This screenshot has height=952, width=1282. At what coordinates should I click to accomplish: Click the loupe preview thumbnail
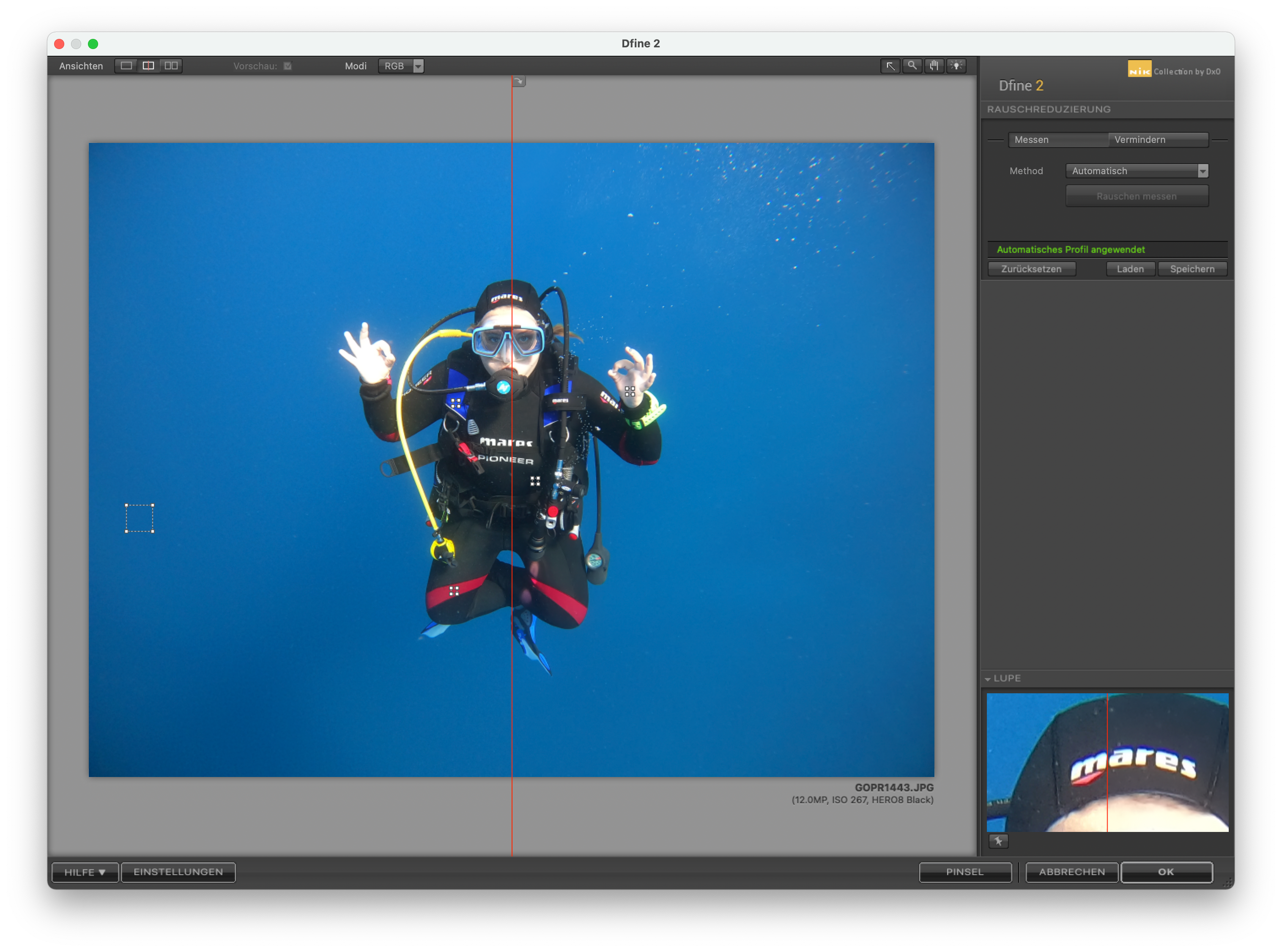1107,762
